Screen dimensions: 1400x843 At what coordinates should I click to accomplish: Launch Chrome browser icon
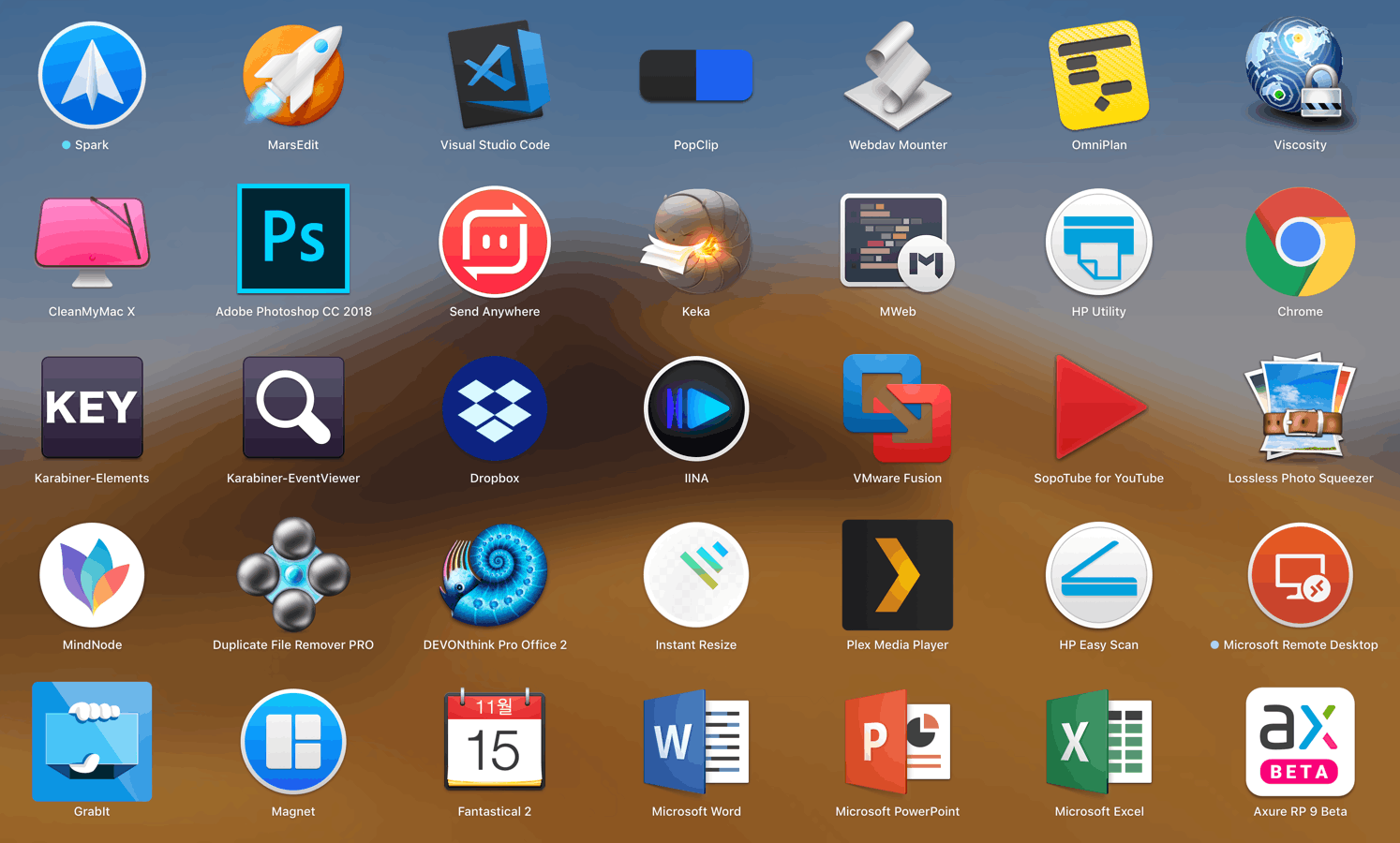click(x=1300, y=242)
